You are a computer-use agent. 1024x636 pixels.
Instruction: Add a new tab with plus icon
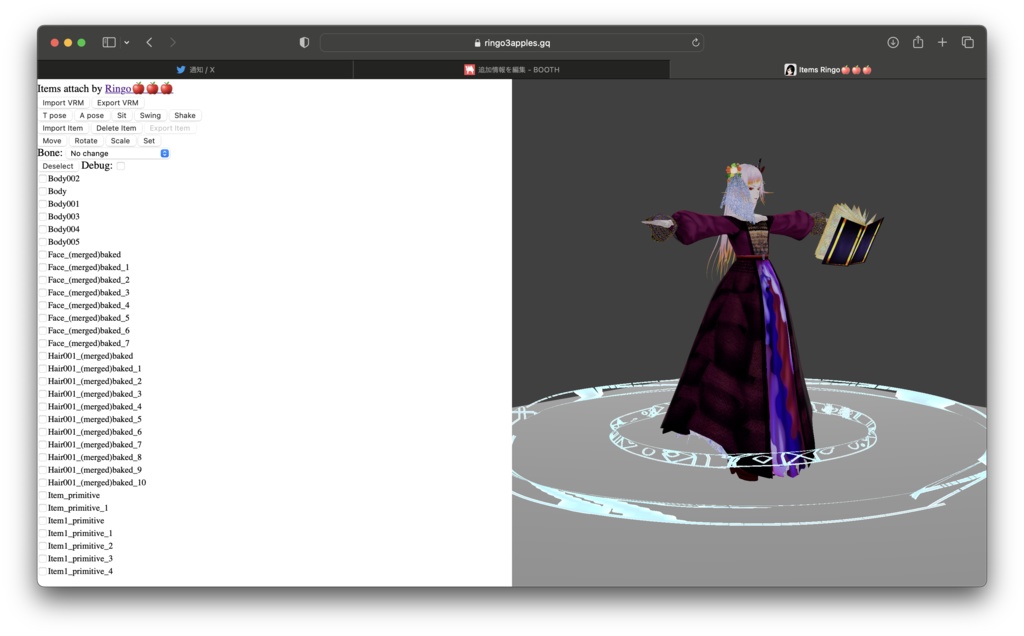click(x=942, y=42)
